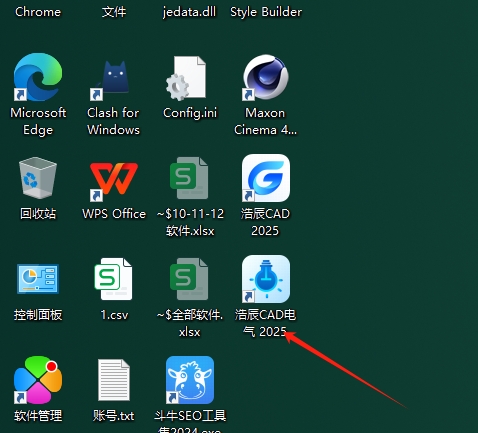Click the "账号.txt" file name label

(114, 416)
